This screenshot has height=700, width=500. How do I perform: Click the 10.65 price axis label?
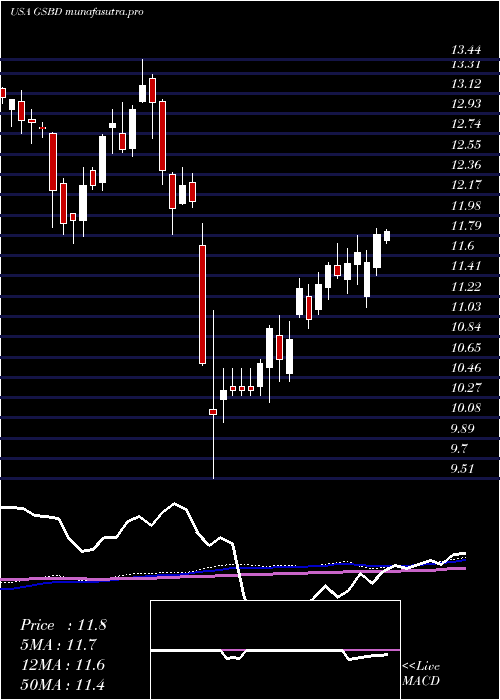(467, 347)
